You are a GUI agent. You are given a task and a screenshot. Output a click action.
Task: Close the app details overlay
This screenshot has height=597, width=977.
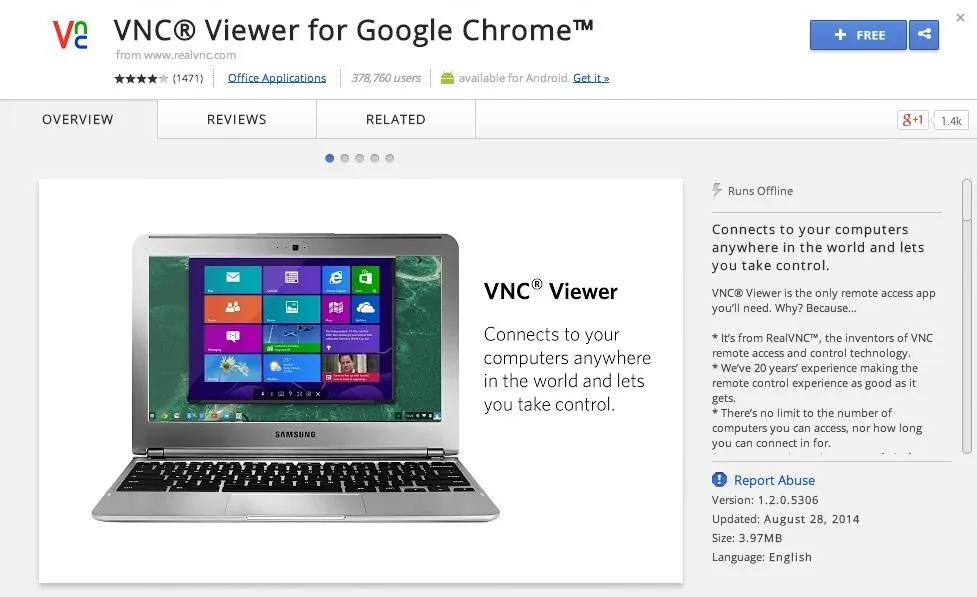pos(960,18)
